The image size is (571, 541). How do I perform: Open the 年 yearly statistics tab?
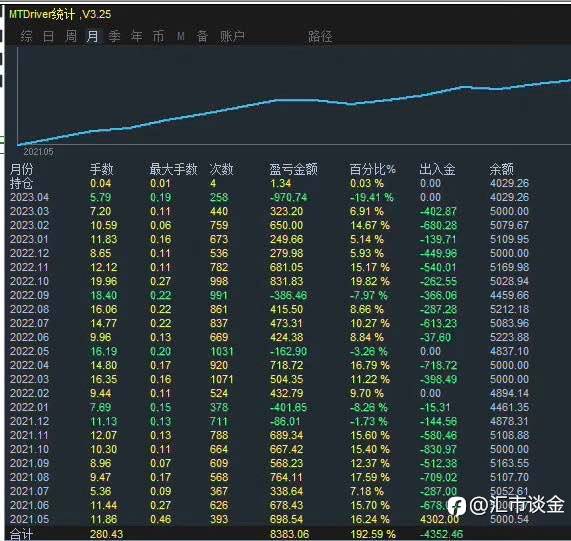click(x=137, y=36)
